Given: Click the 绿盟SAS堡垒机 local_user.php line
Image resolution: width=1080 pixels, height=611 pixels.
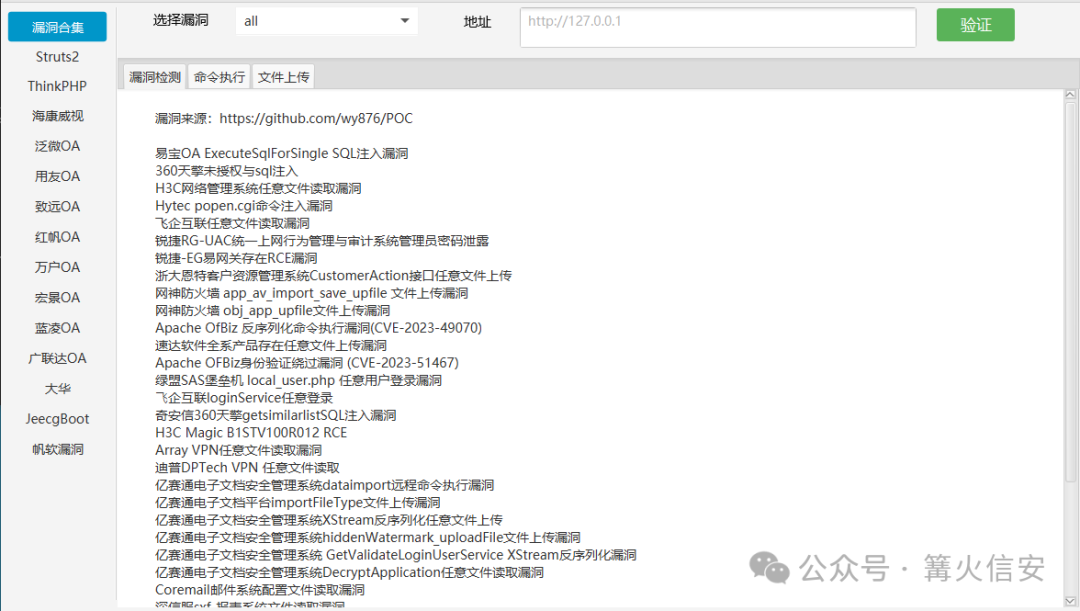Looking at the screenshot, I should (x=298, y=380).
